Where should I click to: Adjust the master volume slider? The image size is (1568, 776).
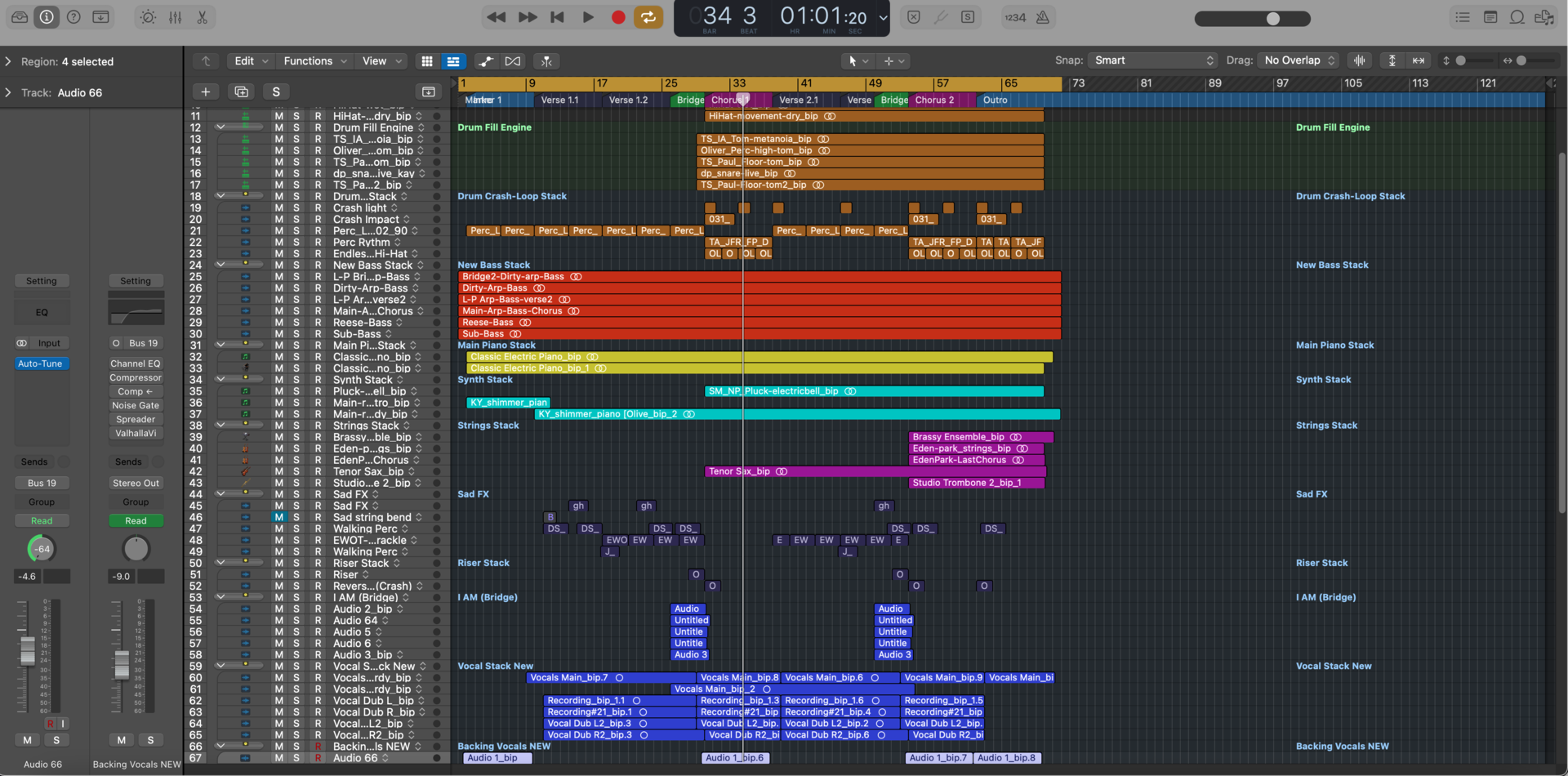pos(1272,17)
